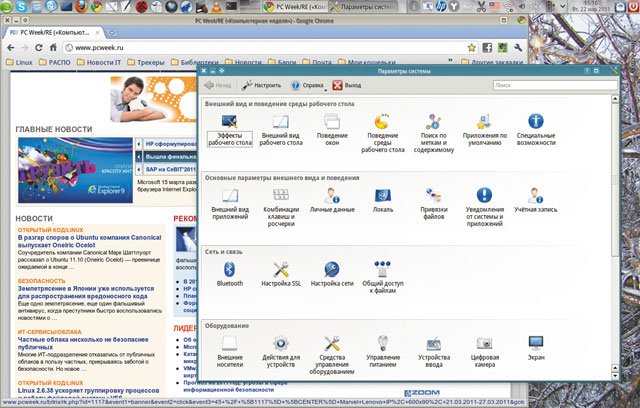Open the Локаль settings module
The image size is (640, 408).
point(383,201)
